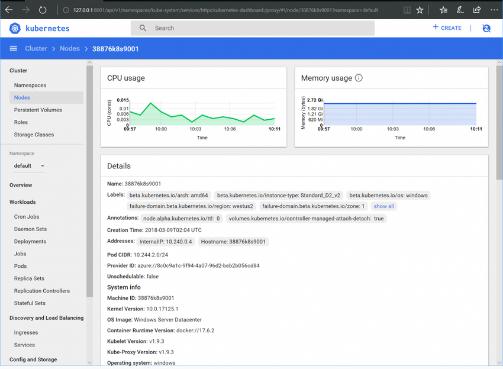This screenshot has width=503, height=369.
Task: Click the browser refresh icon
Action: 42,10
